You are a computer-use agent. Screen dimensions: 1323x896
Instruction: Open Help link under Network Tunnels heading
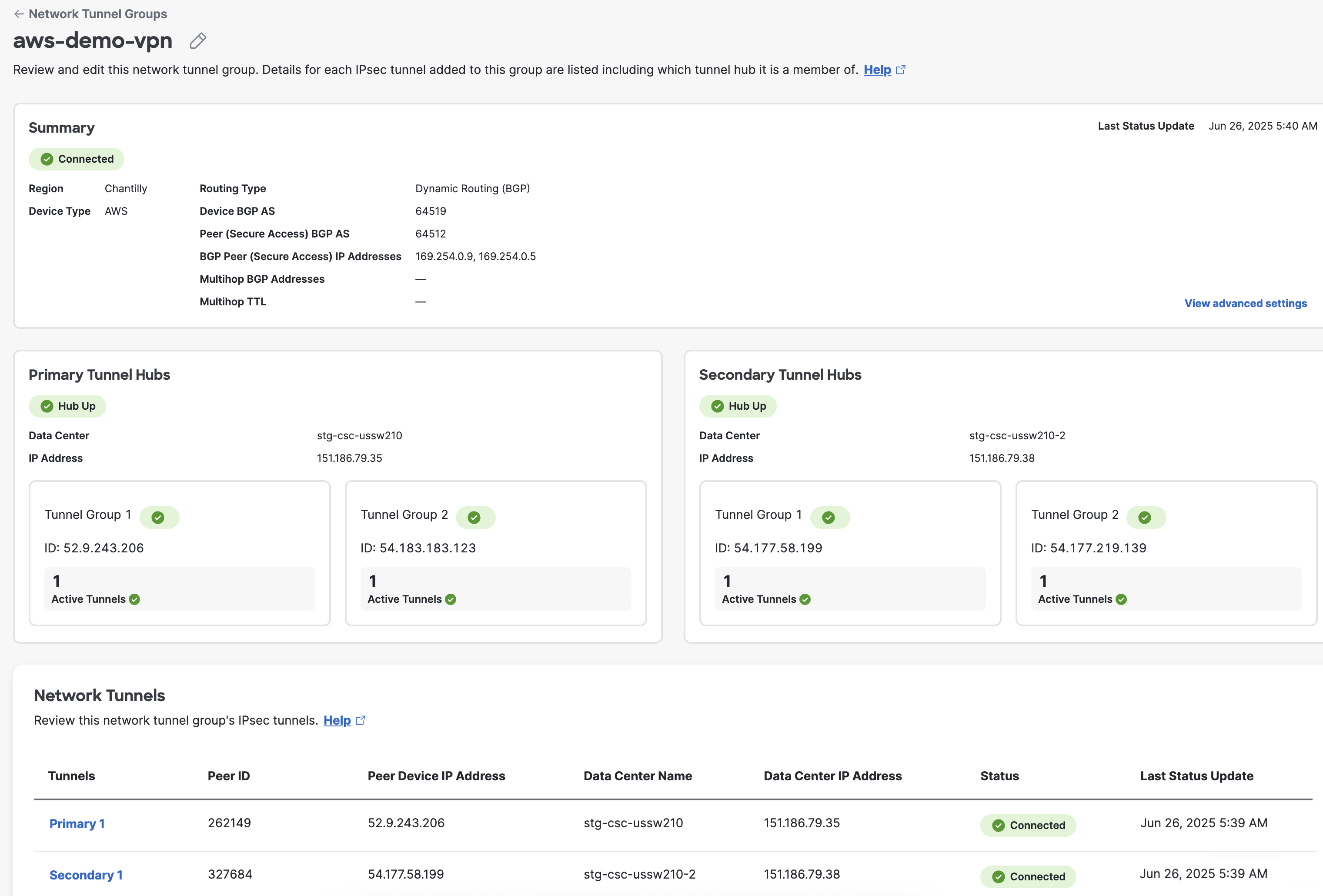tap(337, 720)
